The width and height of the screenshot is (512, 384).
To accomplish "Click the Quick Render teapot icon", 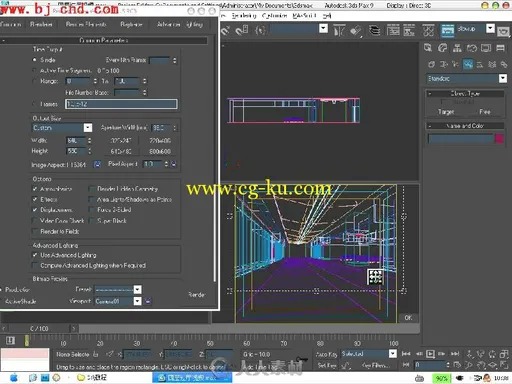I will 503,31.
